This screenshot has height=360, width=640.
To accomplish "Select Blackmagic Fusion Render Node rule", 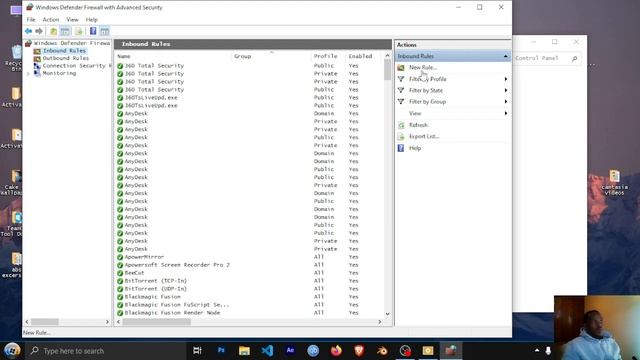I will (172, 313).
